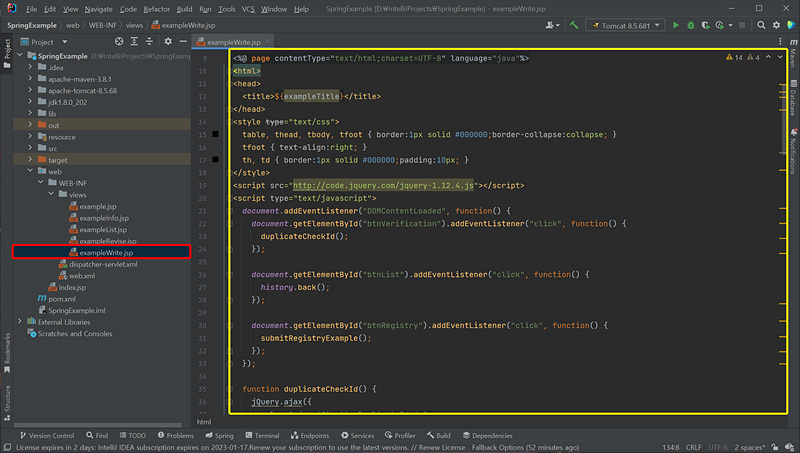
Task: Open the profiler run icon
Action: pyautogui.click(x=720, y=25)
